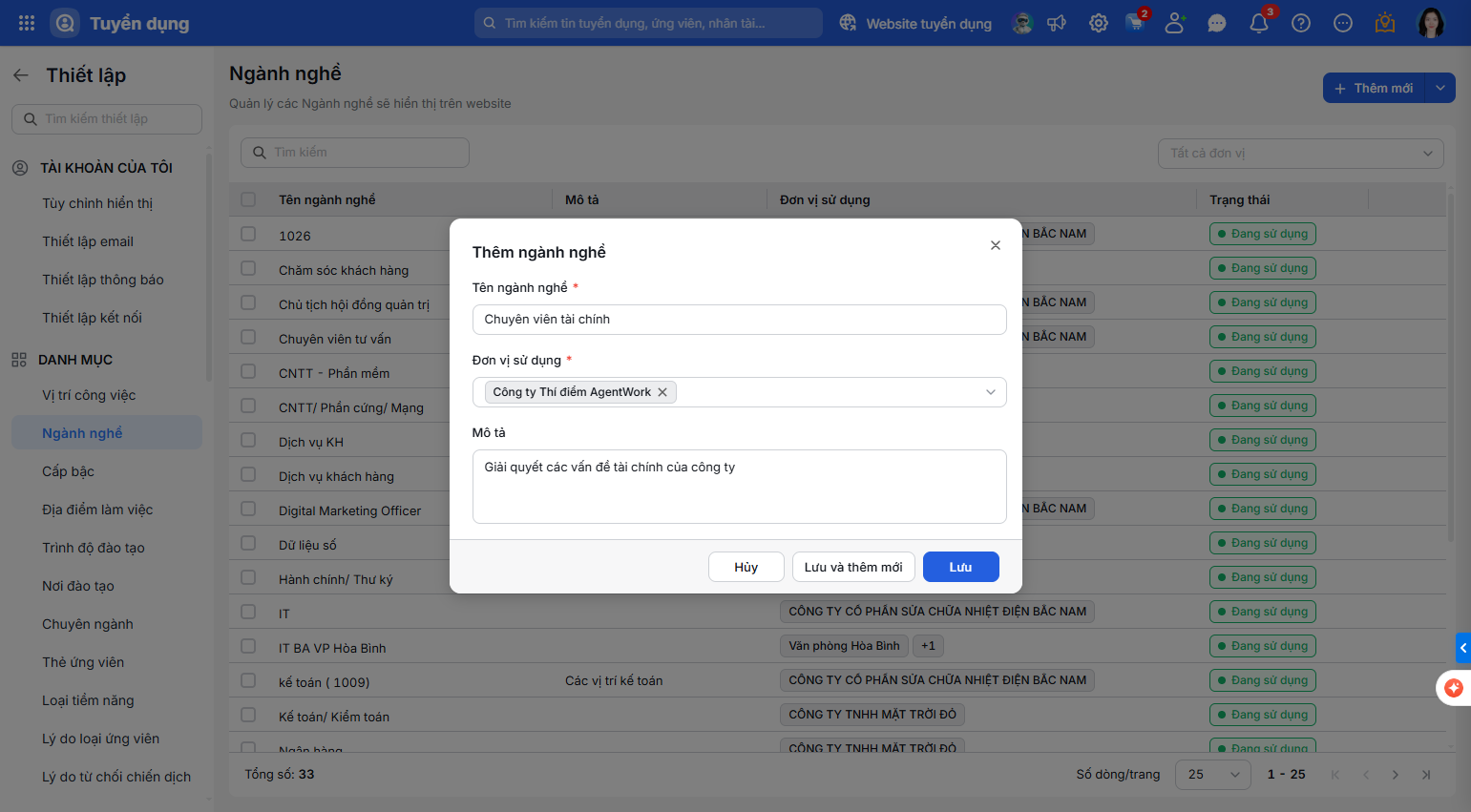The height and width of the screenshot is (812, 1471).
Task: Click the help question mark icon
Action: (1301, 23)
